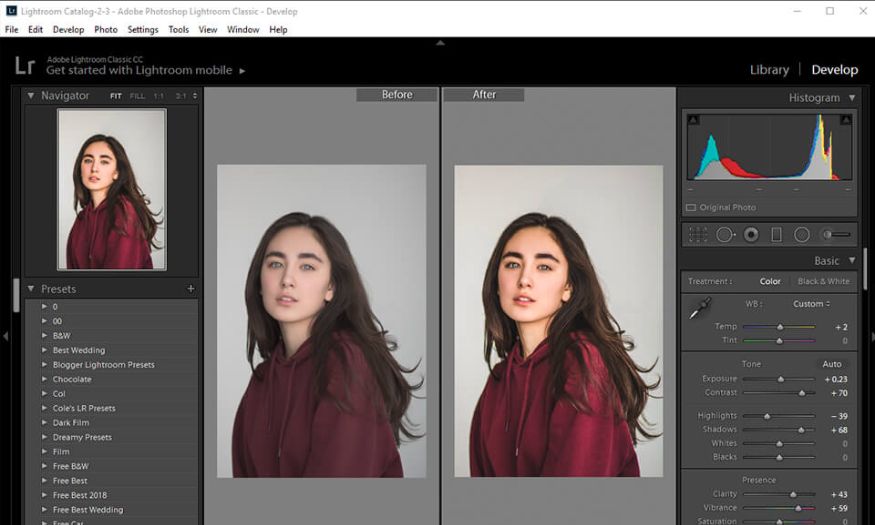Click the Temp slider handle

tap(780, 327)
